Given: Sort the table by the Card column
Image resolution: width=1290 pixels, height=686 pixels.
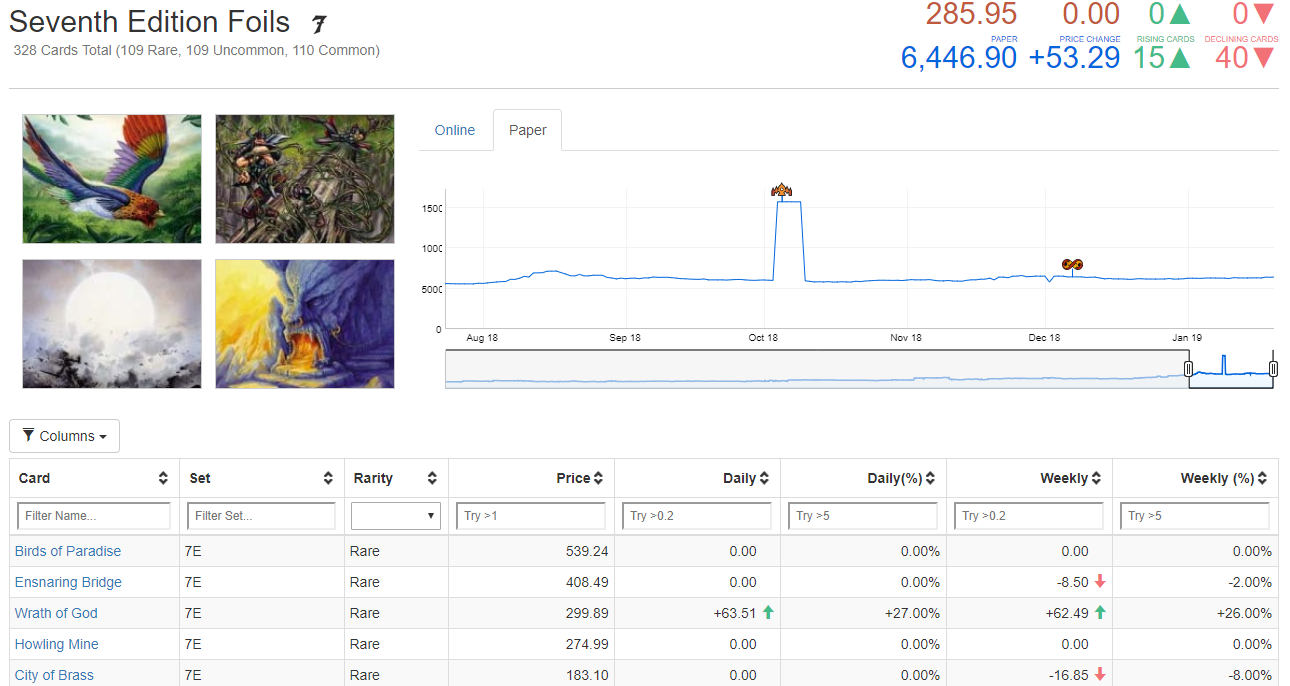Looking at the screenshot, I should 163,478.
